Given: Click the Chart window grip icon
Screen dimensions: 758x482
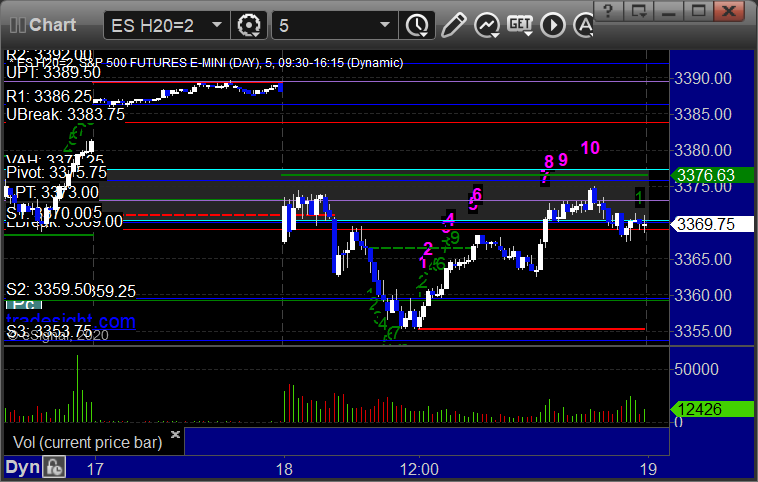Looking at the screenshot, I should [18, 25].
